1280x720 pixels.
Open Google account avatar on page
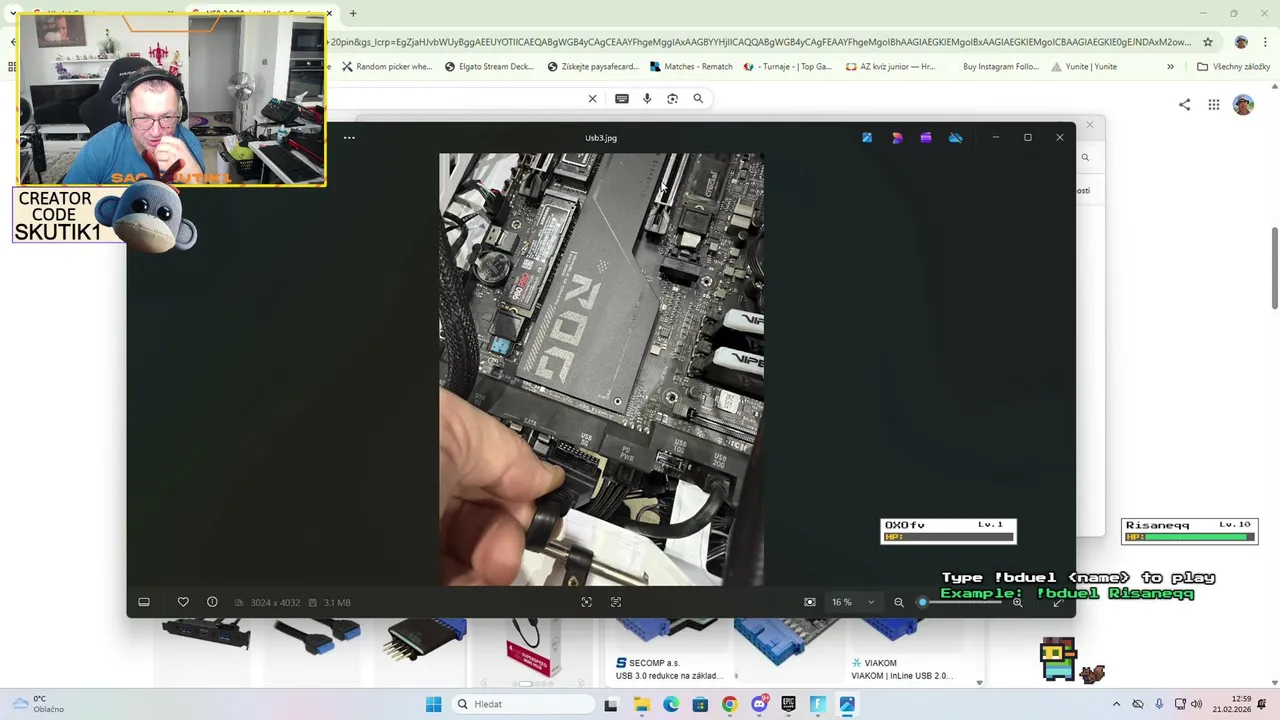pyautogui.click(x=1243, y=104)
